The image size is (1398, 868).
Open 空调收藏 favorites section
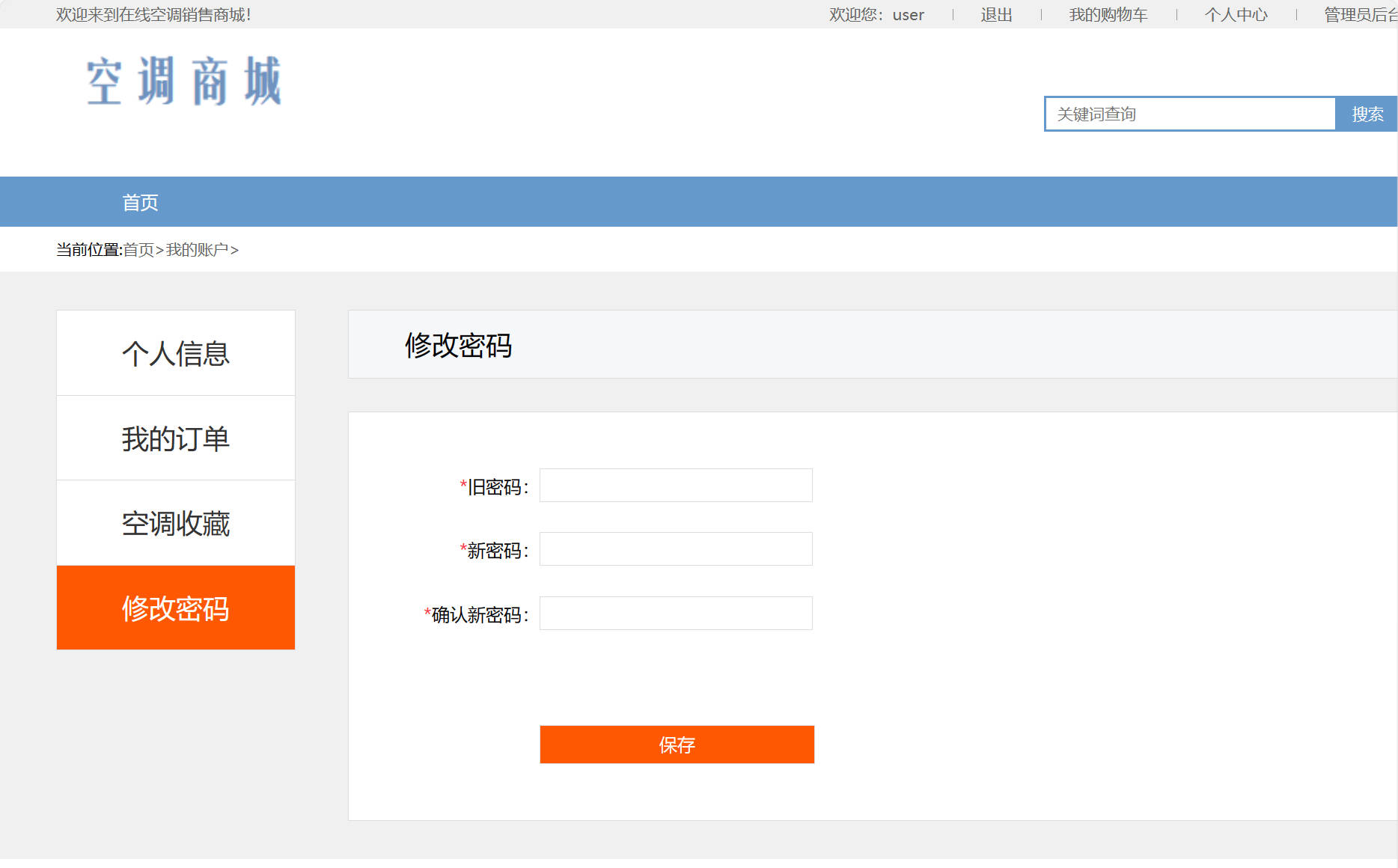[175, 523]
